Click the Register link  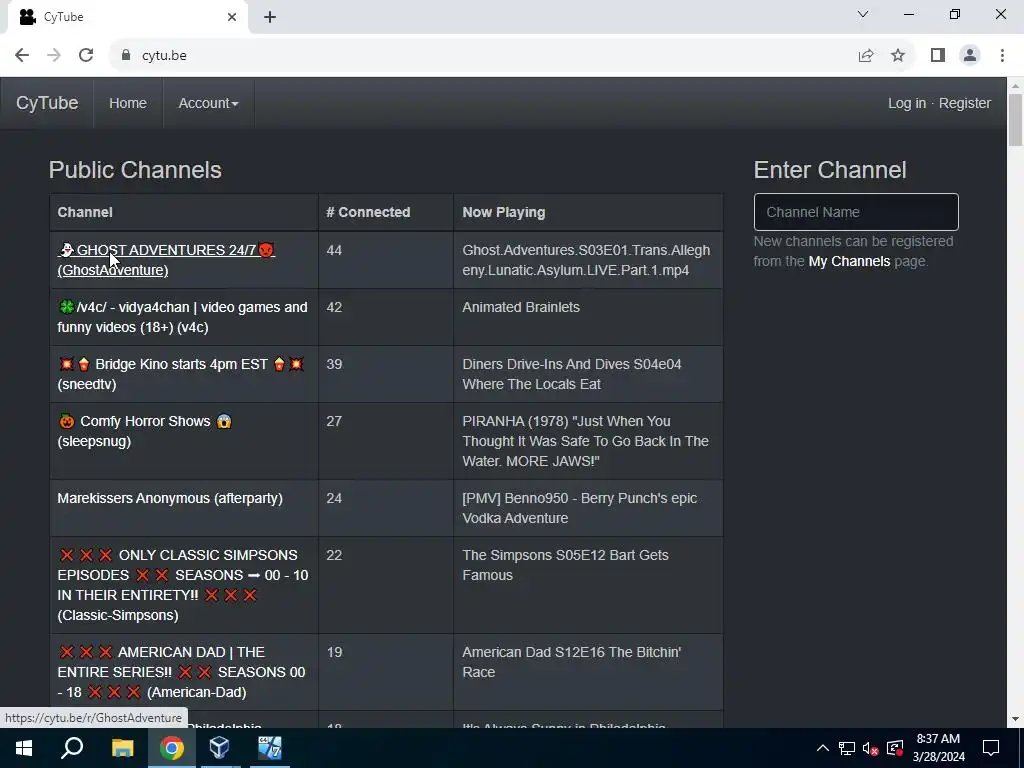(965, 103)
